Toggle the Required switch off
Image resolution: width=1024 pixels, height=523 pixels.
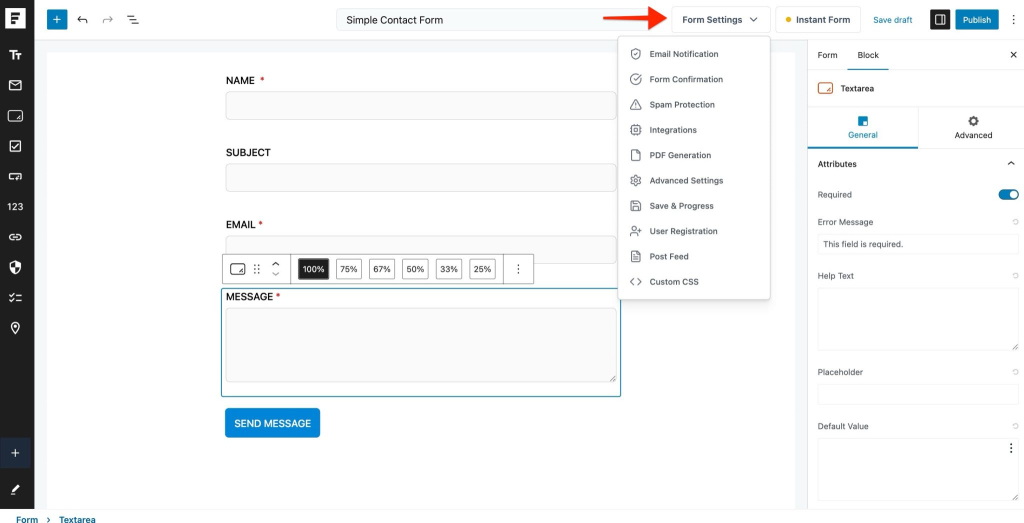click(1008, 195)
